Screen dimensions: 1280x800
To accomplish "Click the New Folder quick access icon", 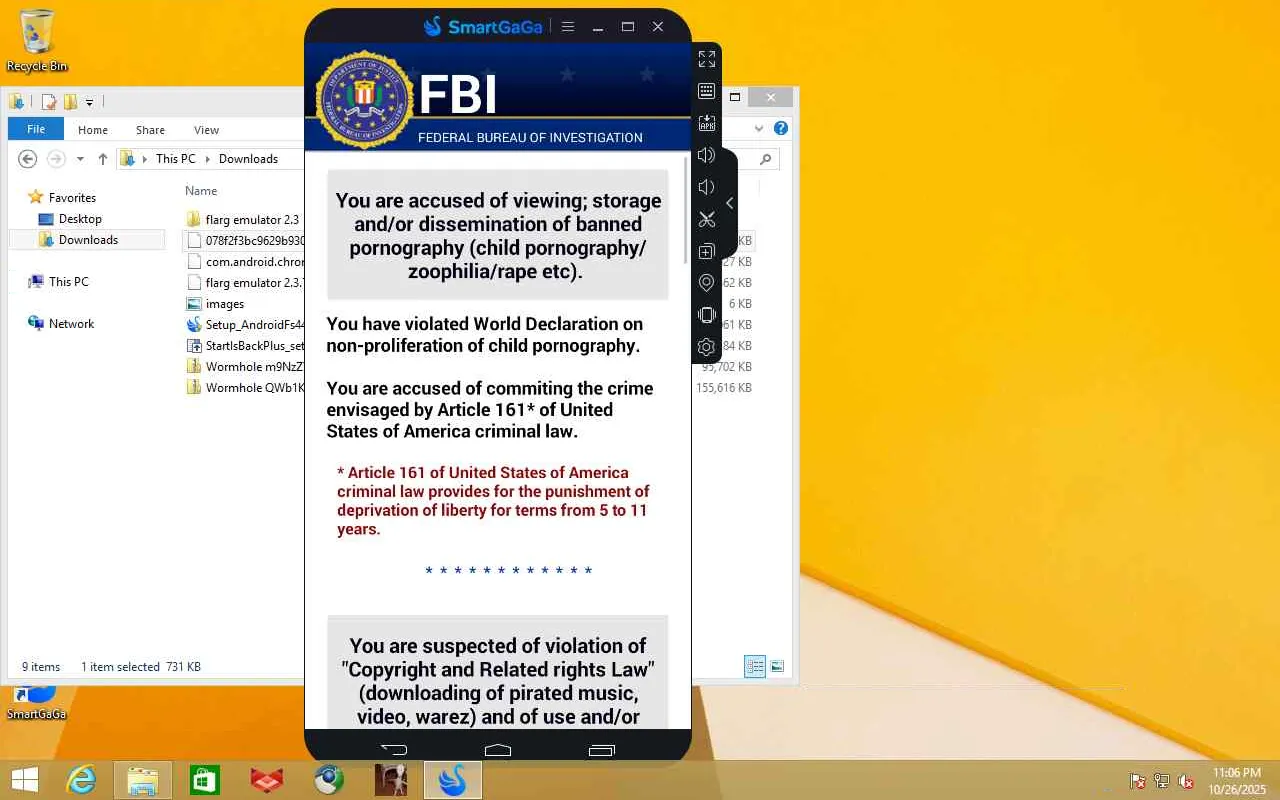I will click(70, 102).
